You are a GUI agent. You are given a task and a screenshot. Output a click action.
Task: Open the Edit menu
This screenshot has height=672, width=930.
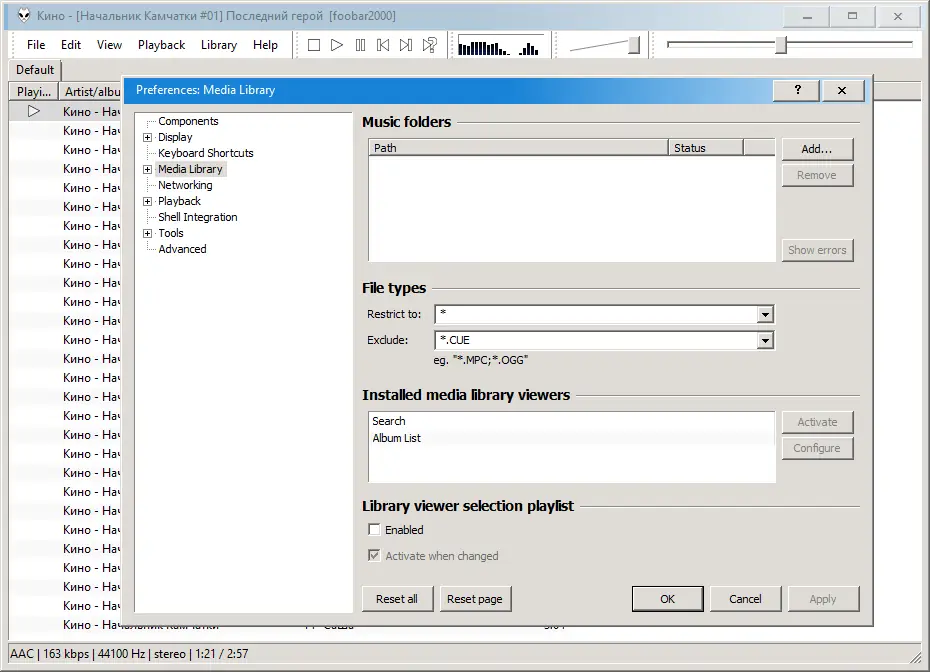(71, 45)
